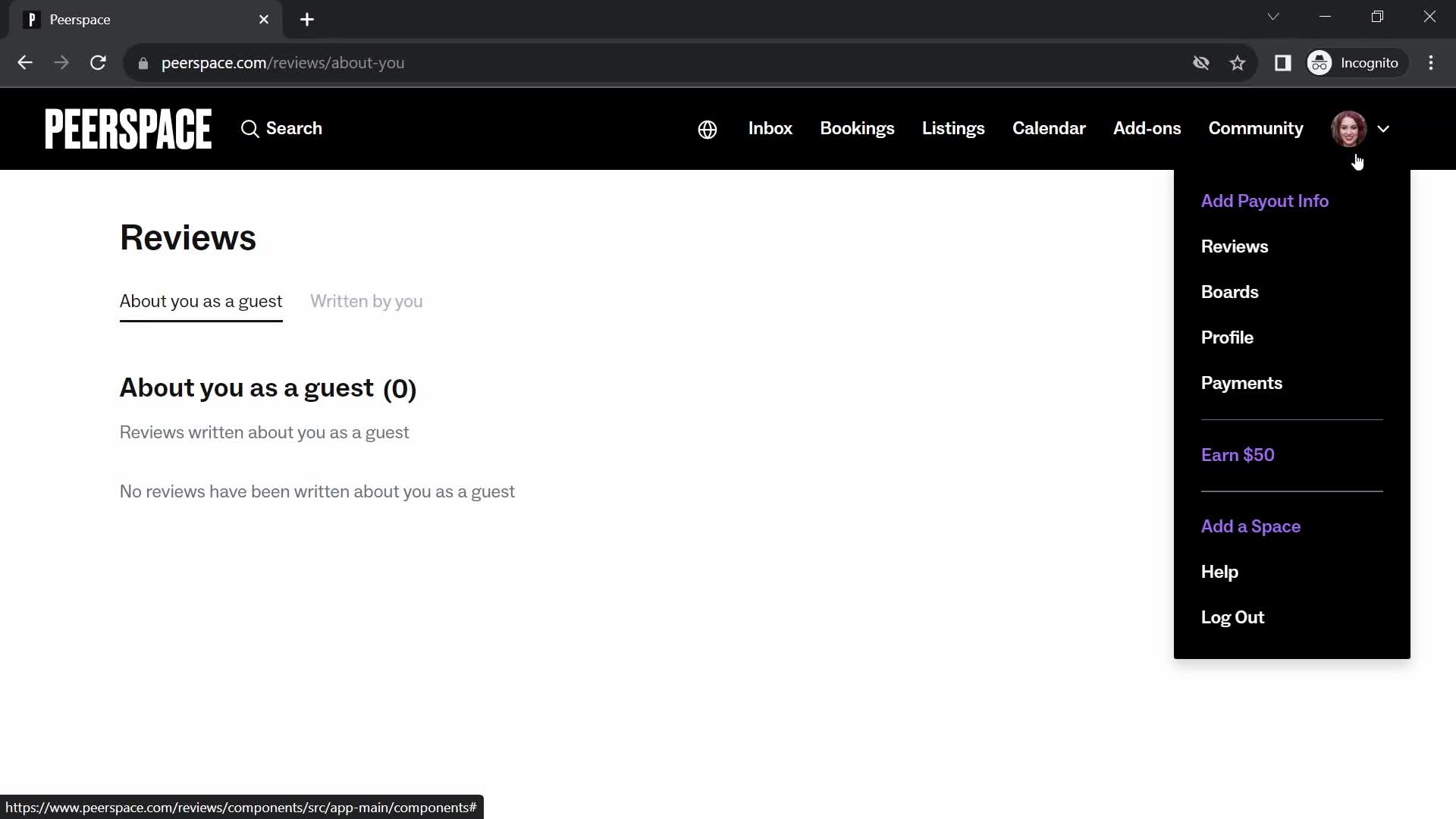The width and height of the screenshot is (1456, 819).
Task: Switch to the Written by you tab
Action: tap(366, 301)
